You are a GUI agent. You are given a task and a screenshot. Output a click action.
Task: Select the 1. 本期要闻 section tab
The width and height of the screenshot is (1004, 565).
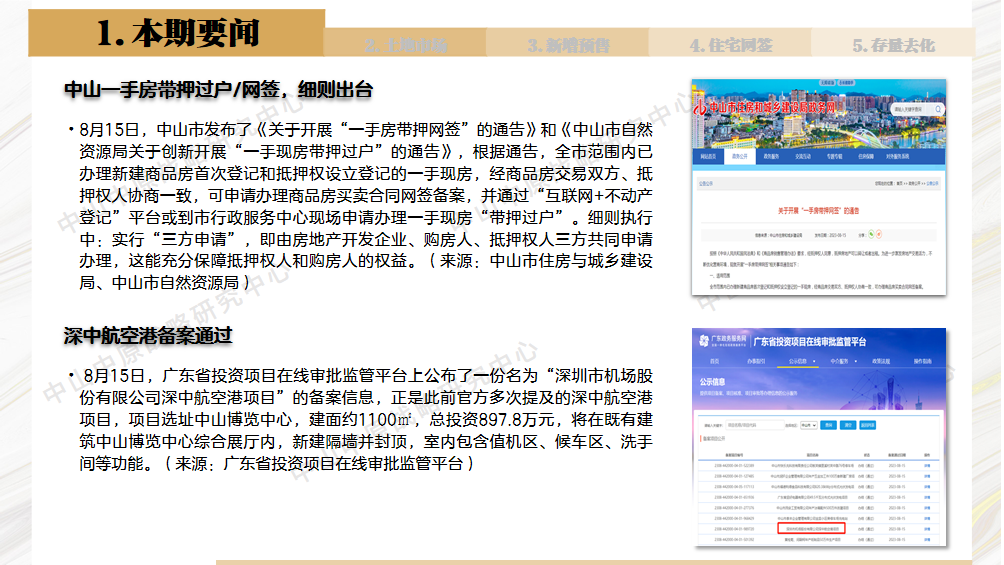click(x=178, y=33)
